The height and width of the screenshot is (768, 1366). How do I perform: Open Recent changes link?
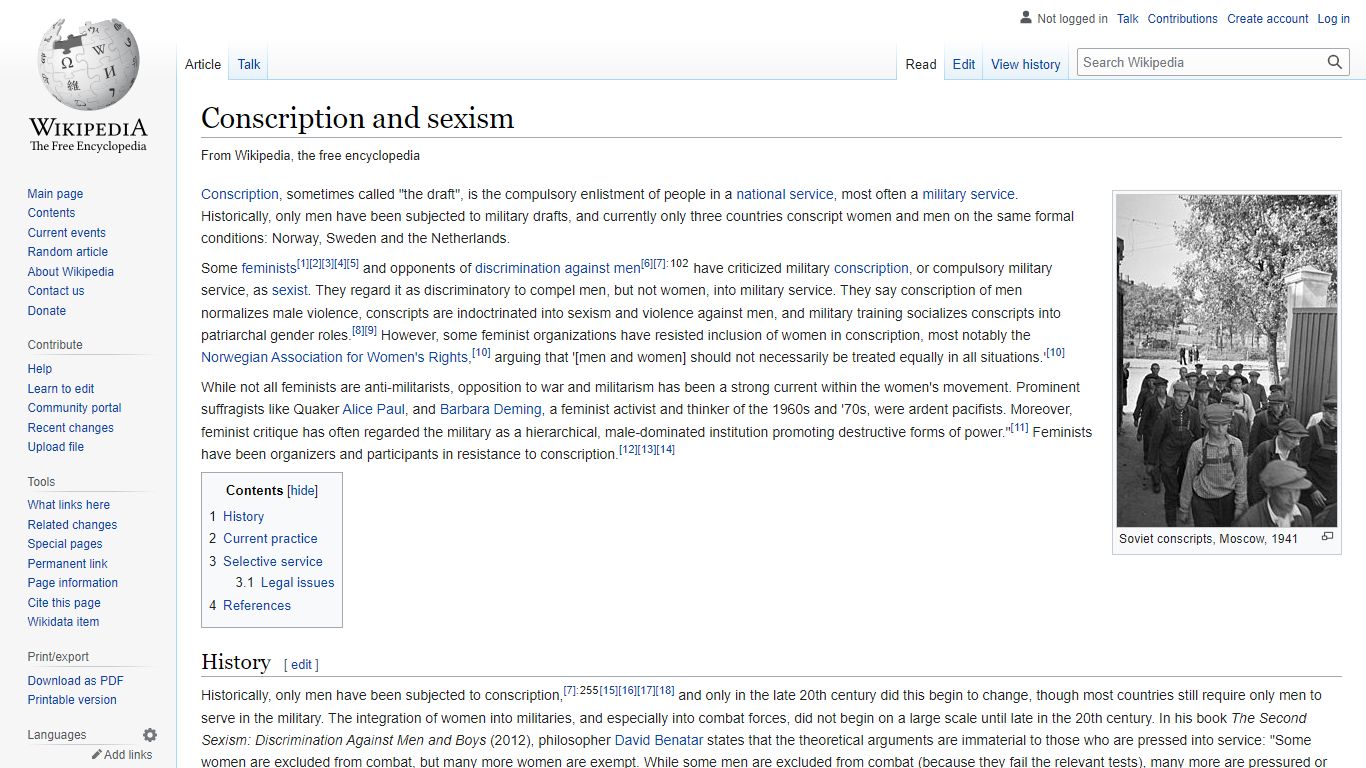tap(70, 428)
